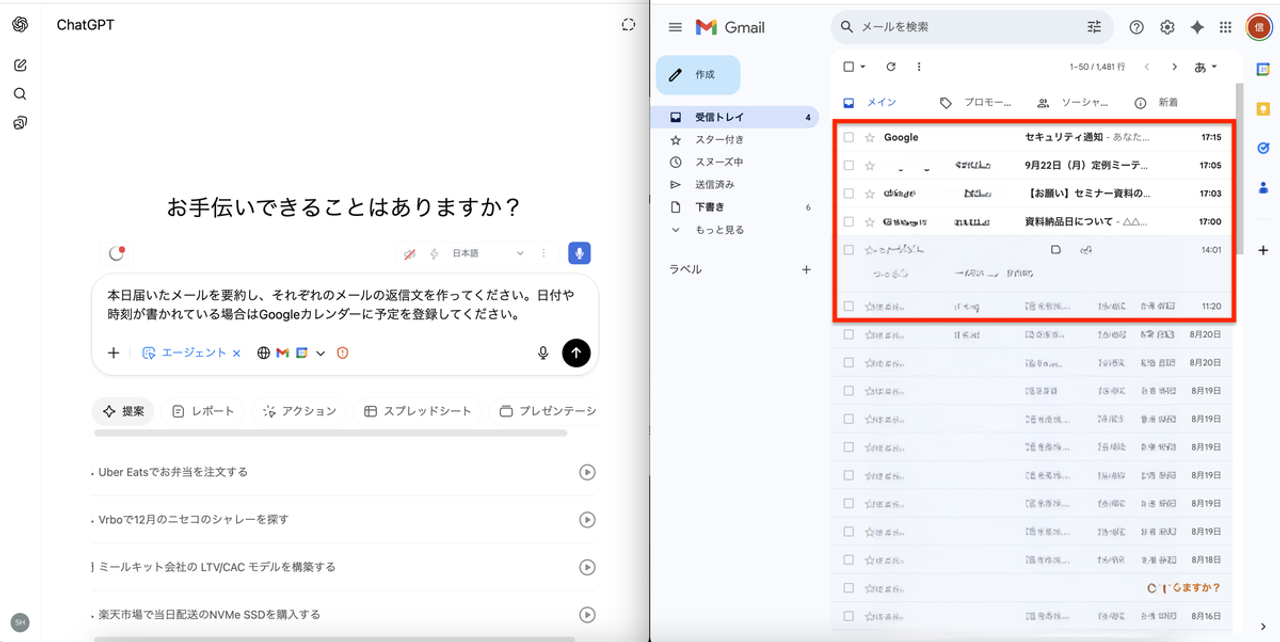Open ChatGPT search with the magnifier icon
The width and height of the screenshot is (1280, 642).
pyautogui.click(x=20, y=93)
